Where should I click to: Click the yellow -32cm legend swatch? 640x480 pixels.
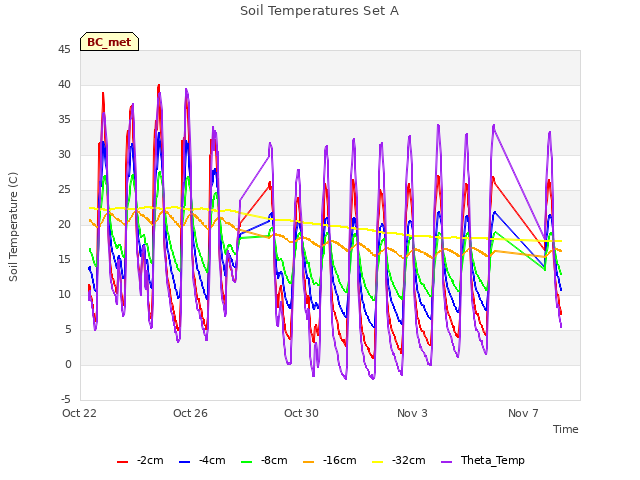378,462
